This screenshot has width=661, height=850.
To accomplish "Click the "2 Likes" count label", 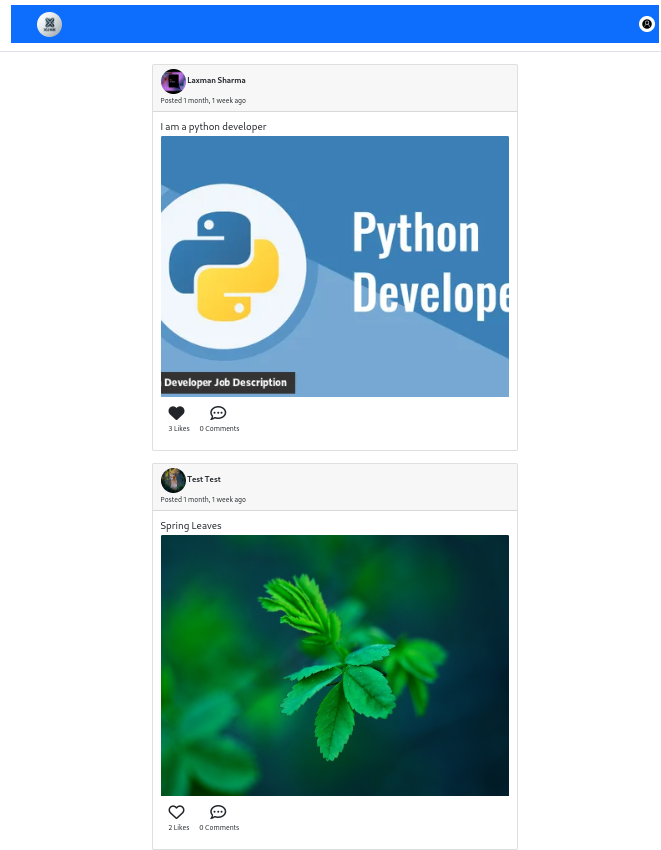I will [x=179, y=828].
